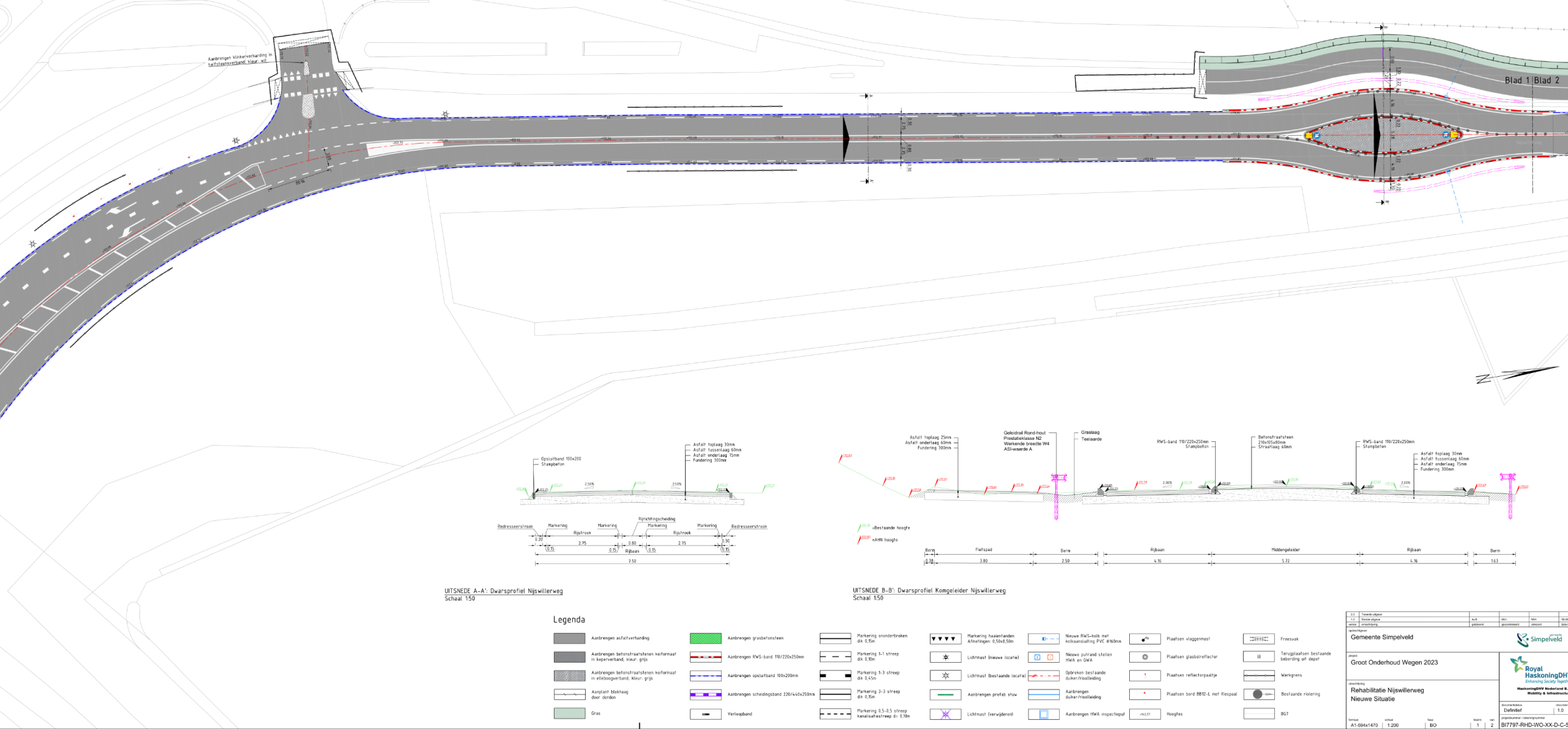Click the Plaatsen glasbolreflector legend symbol

click(1145, 658)
